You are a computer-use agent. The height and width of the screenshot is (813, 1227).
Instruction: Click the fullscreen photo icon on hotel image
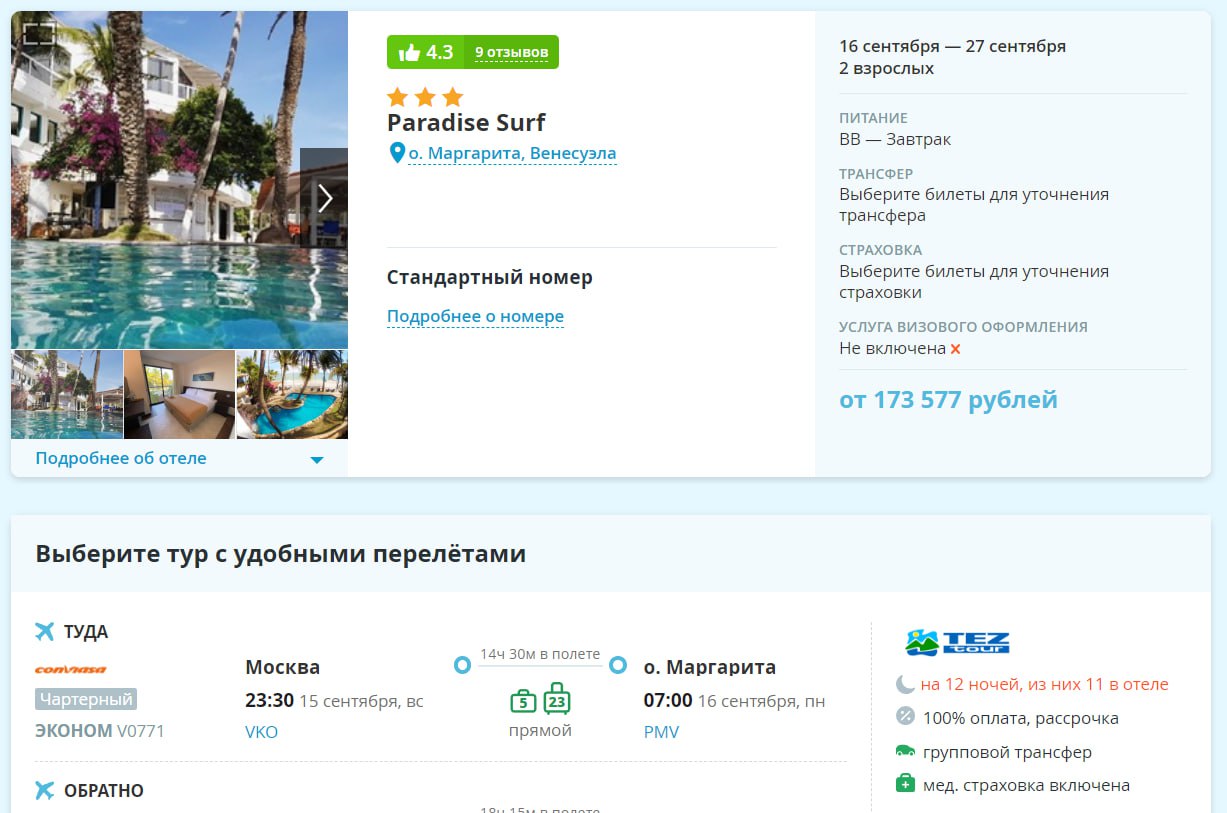pyautogui.click(x=38, y=34)
